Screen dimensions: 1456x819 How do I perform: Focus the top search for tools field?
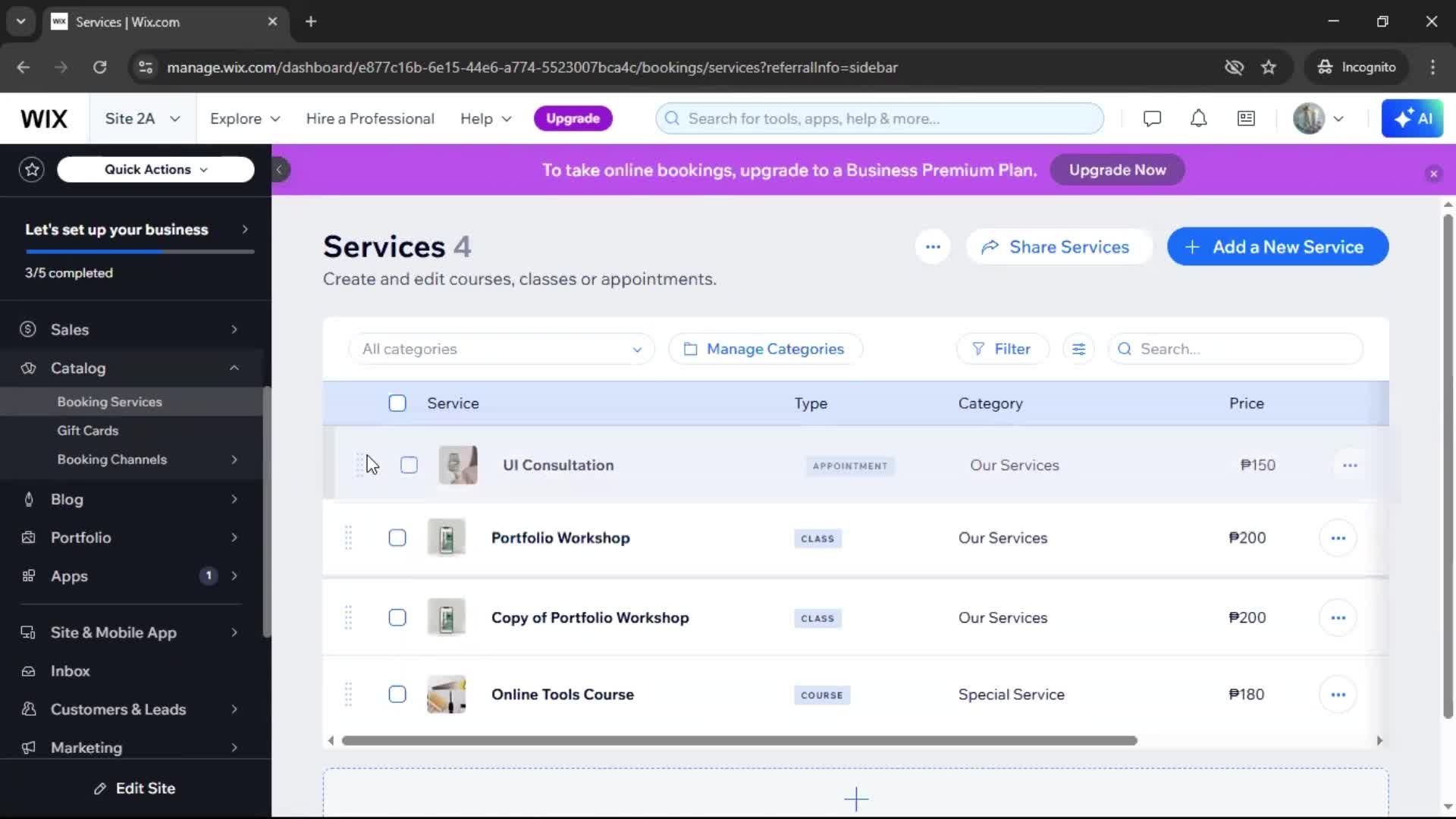pos(880,118)
